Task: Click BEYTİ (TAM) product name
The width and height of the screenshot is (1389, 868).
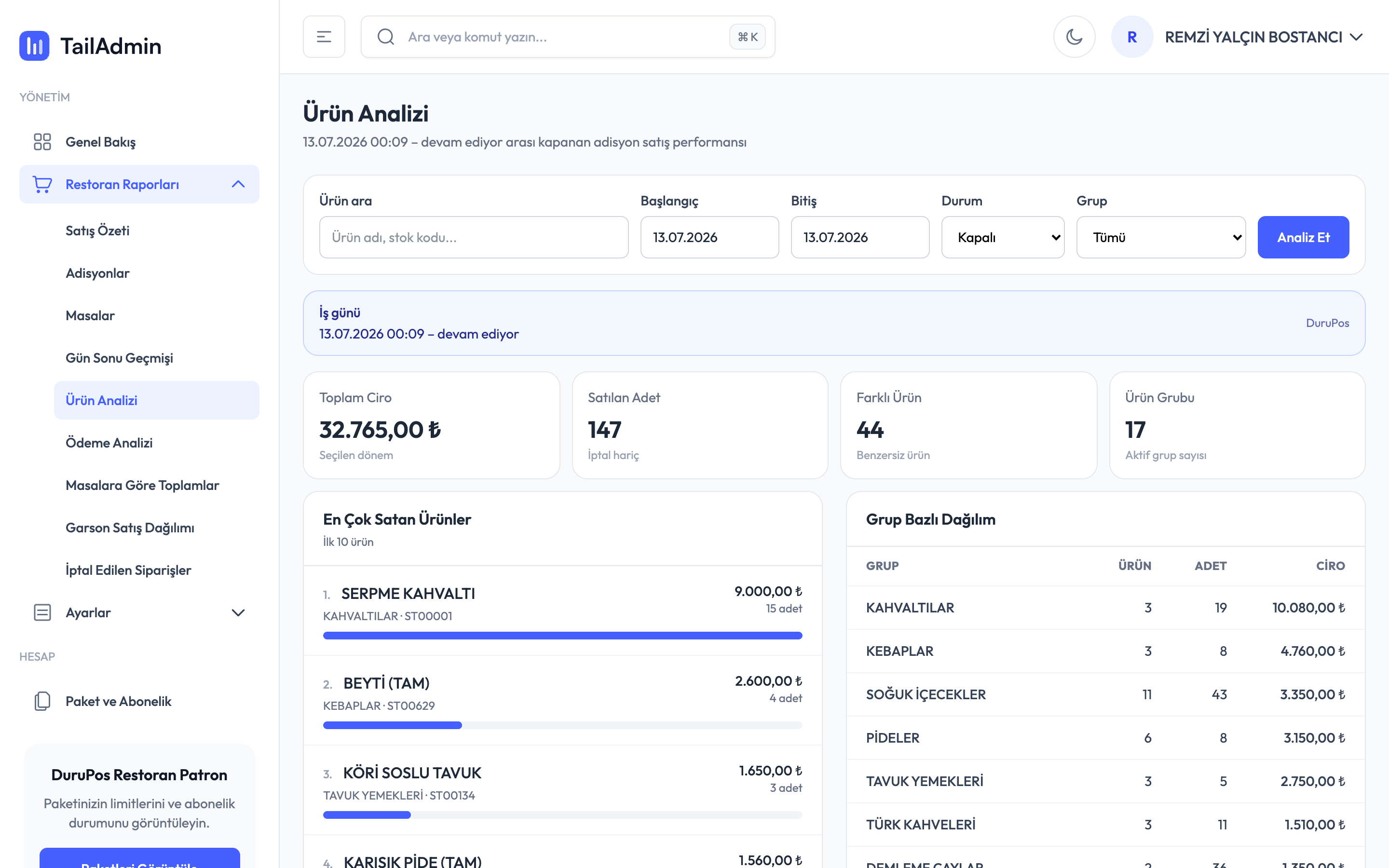Action: click(386, 683)
